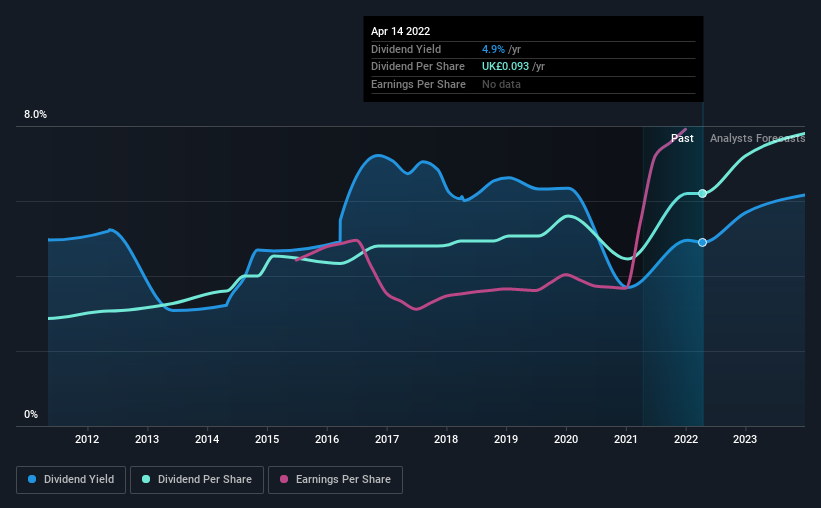Click the 0% y-axis label
The width and height of the screenshot is (821, 508).
[31, 414]
